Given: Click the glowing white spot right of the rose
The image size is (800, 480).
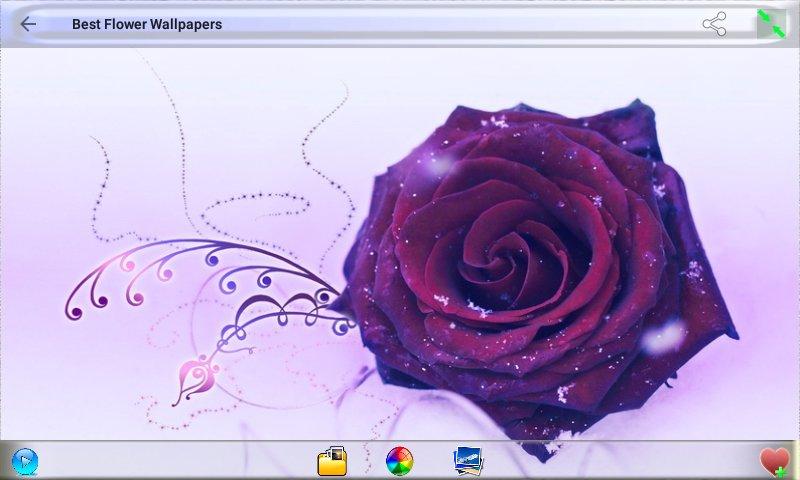Looking at the screenshot, I should click(663, 338).
